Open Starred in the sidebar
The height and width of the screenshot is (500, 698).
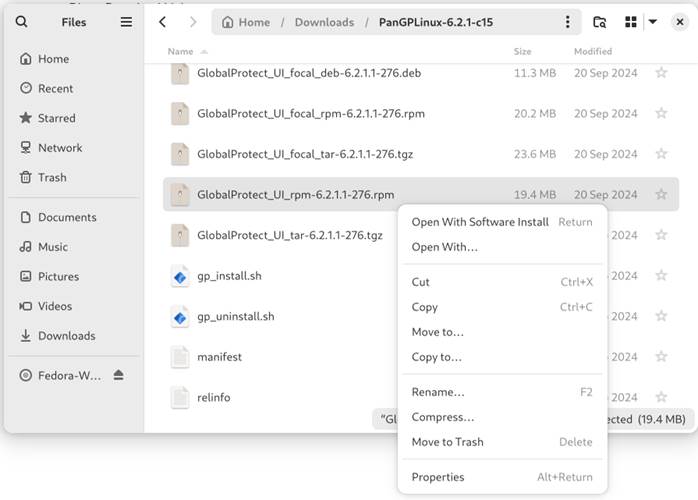tap(73, 118)
